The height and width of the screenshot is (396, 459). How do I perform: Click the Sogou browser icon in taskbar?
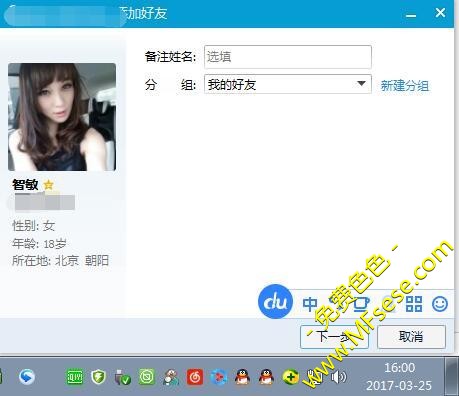tap(27, 377)
